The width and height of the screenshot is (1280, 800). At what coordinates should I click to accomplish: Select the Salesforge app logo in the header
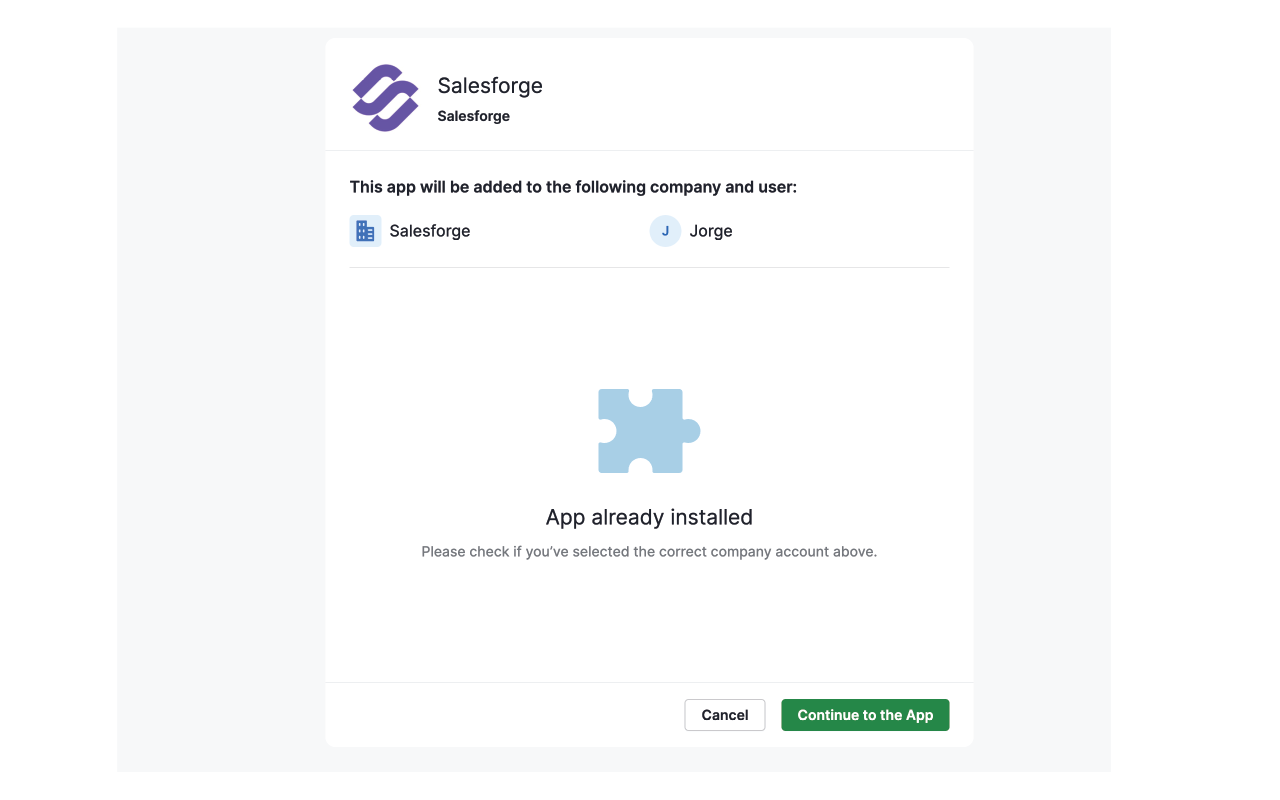click(x=385, y=97)
